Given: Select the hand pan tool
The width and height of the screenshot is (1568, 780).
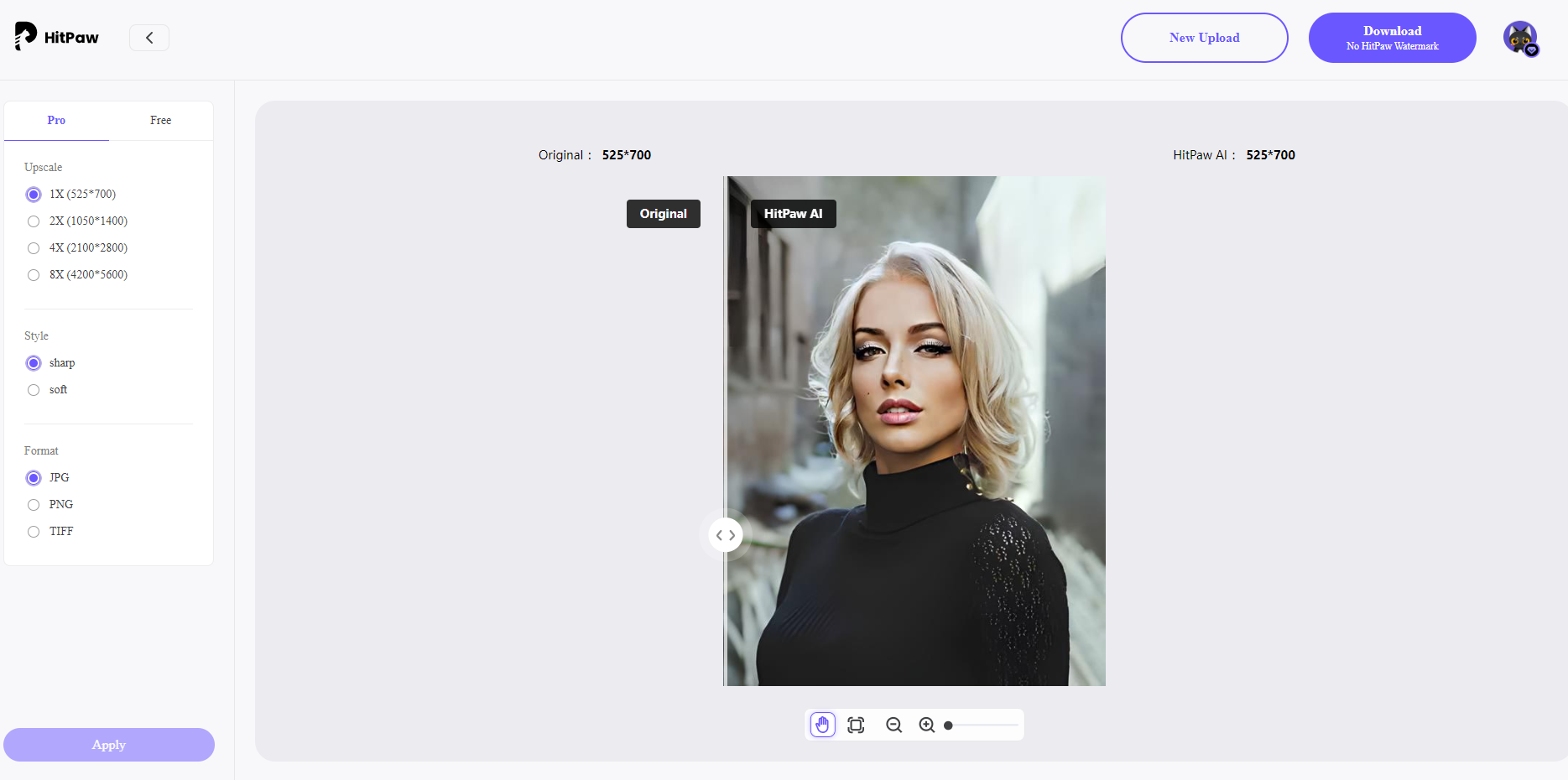Looking at the screenshot, I should point(822,725).
